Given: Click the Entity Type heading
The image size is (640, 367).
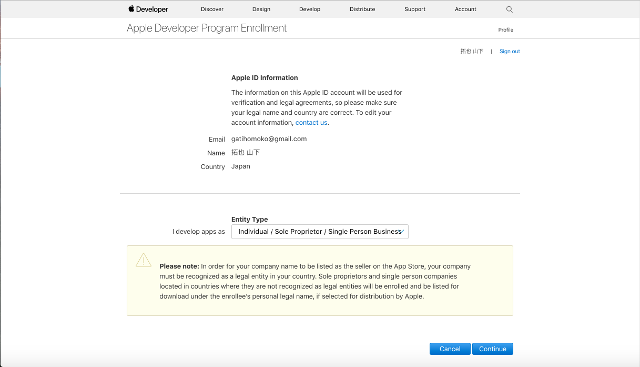Looking at the screenshot, I should pos(249,219).
